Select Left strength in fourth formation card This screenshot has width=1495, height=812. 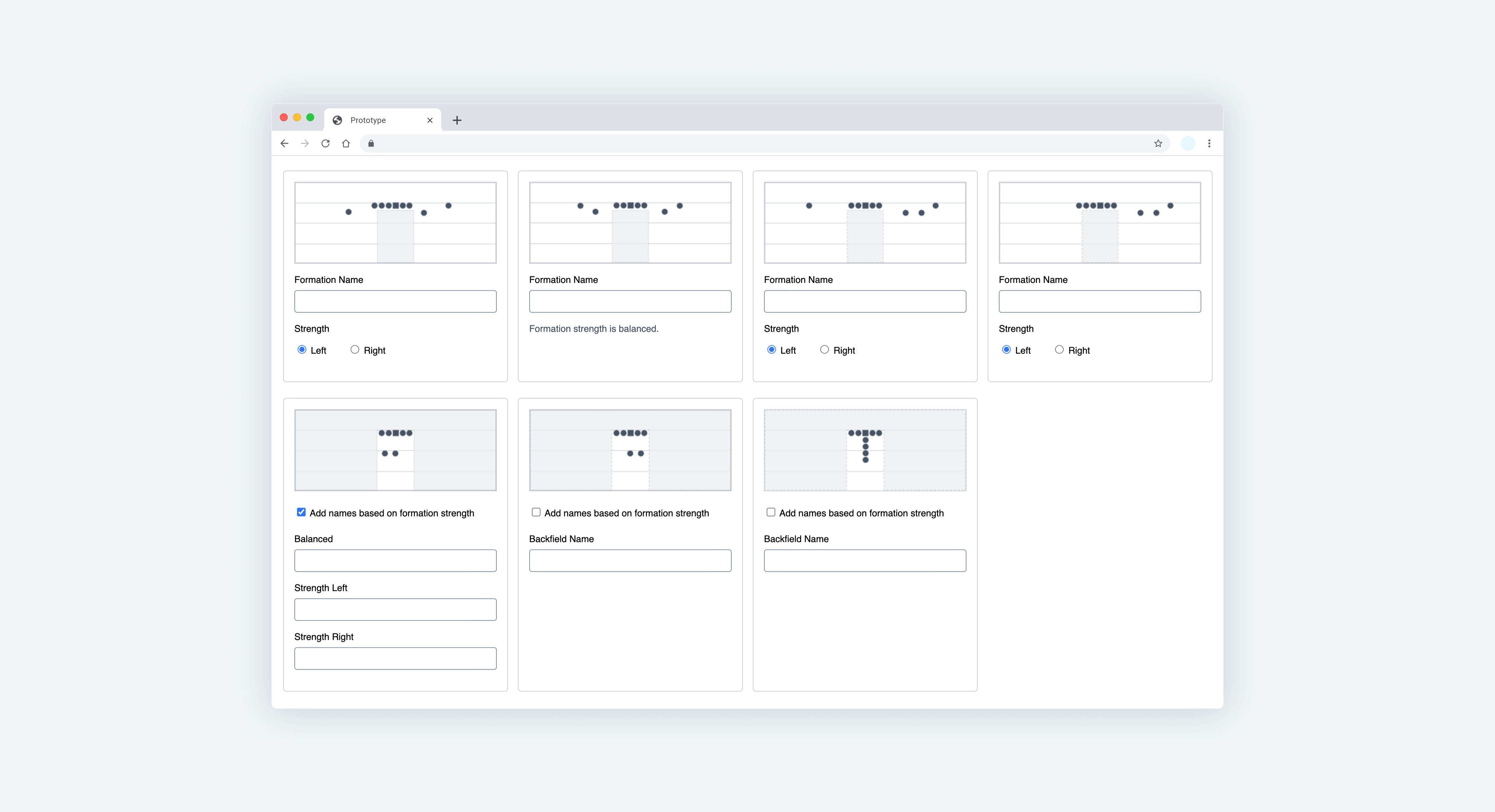(x=1006, y=350)
